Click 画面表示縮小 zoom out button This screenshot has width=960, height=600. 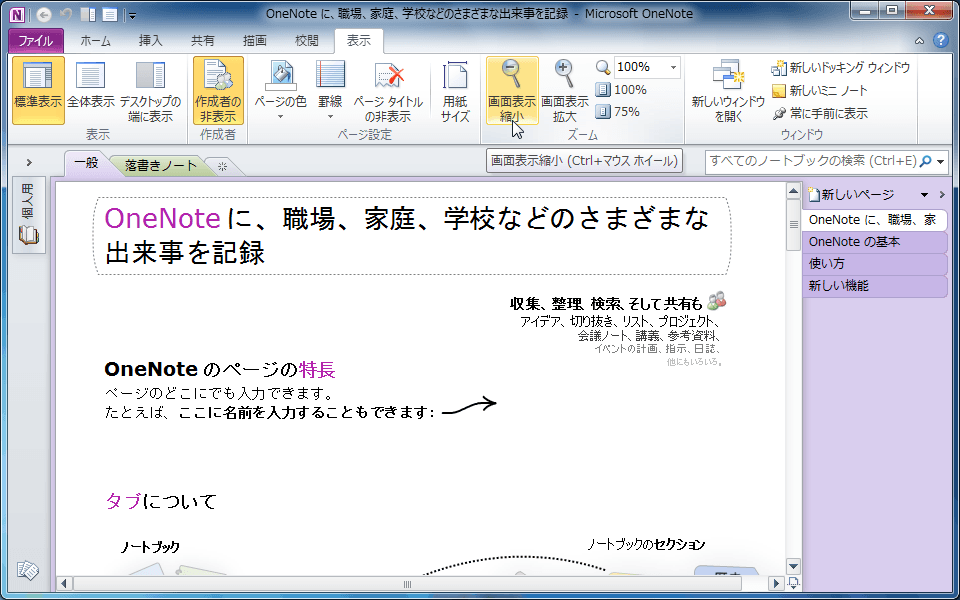(512, 90)
